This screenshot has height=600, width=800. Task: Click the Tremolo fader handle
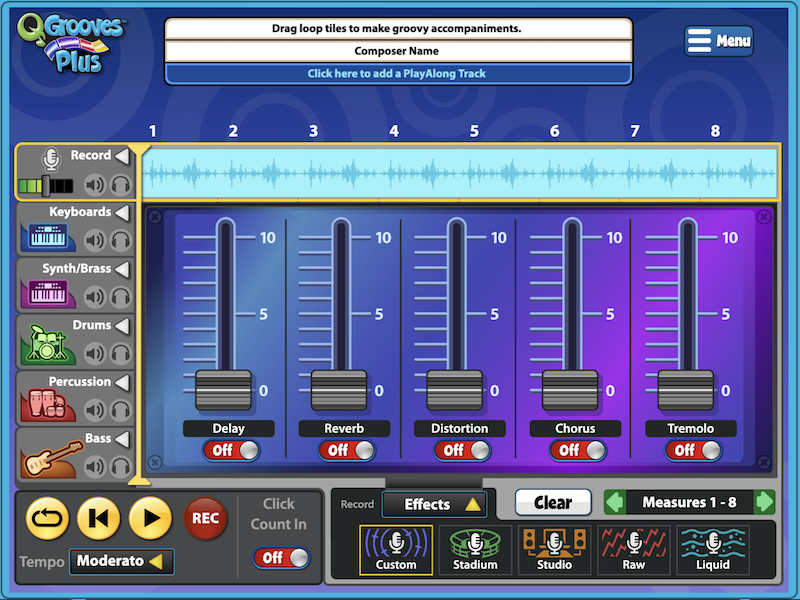pos(686,390)
